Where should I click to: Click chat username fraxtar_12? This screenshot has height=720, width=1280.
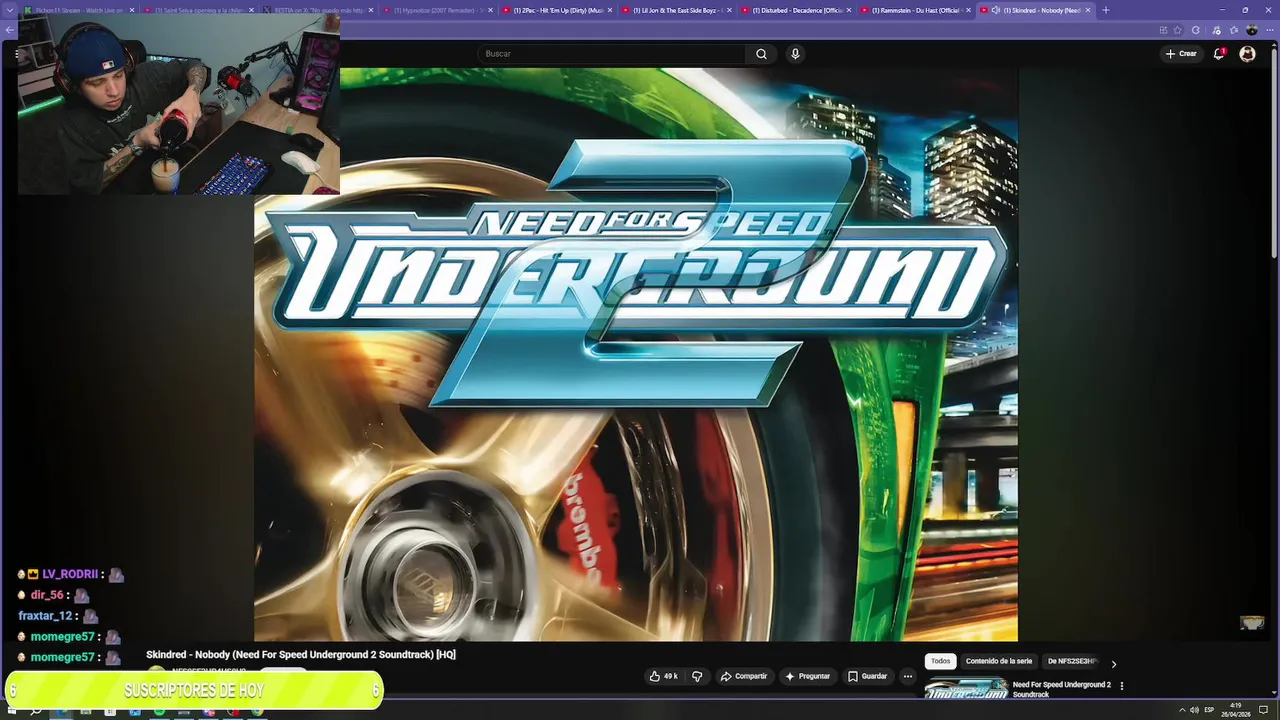[45, 616]
